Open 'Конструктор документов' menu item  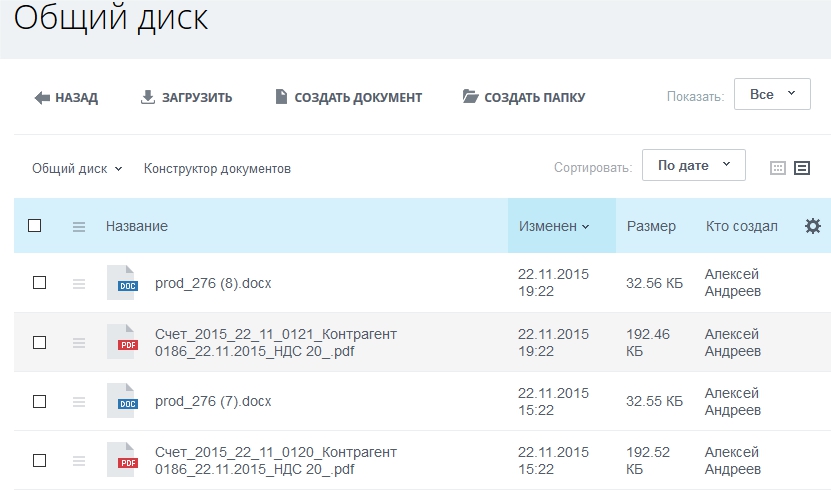217,169
